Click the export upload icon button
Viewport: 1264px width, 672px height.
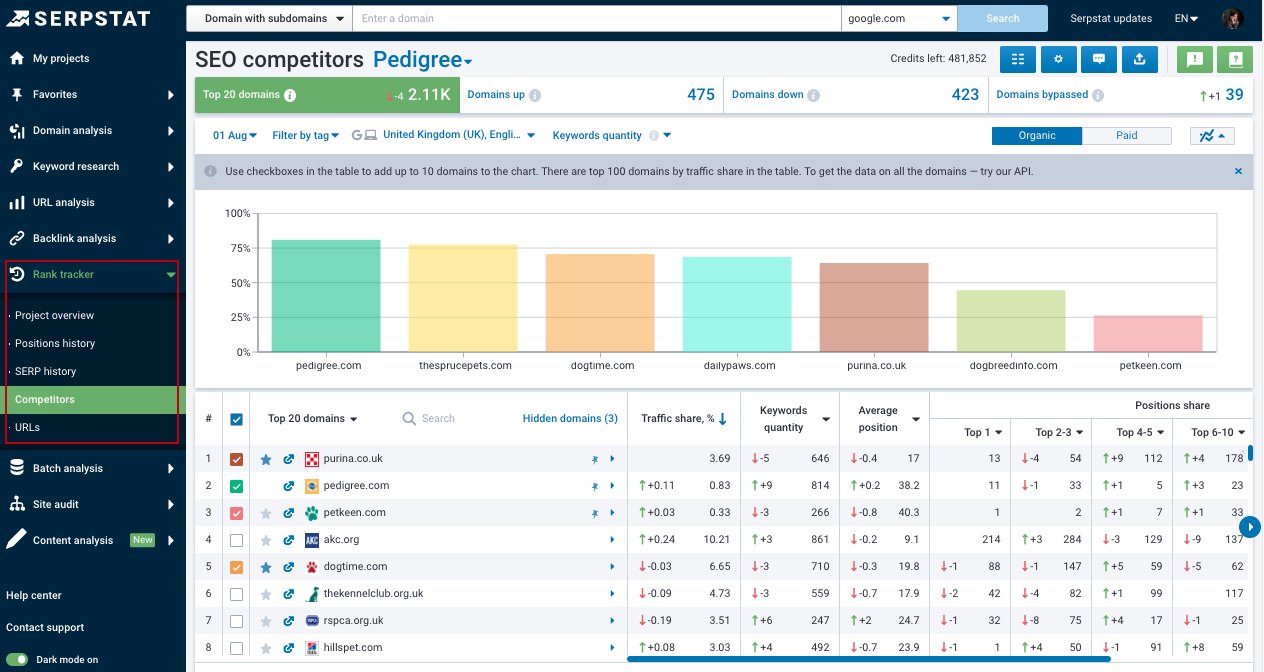(x=1140, y=59)
